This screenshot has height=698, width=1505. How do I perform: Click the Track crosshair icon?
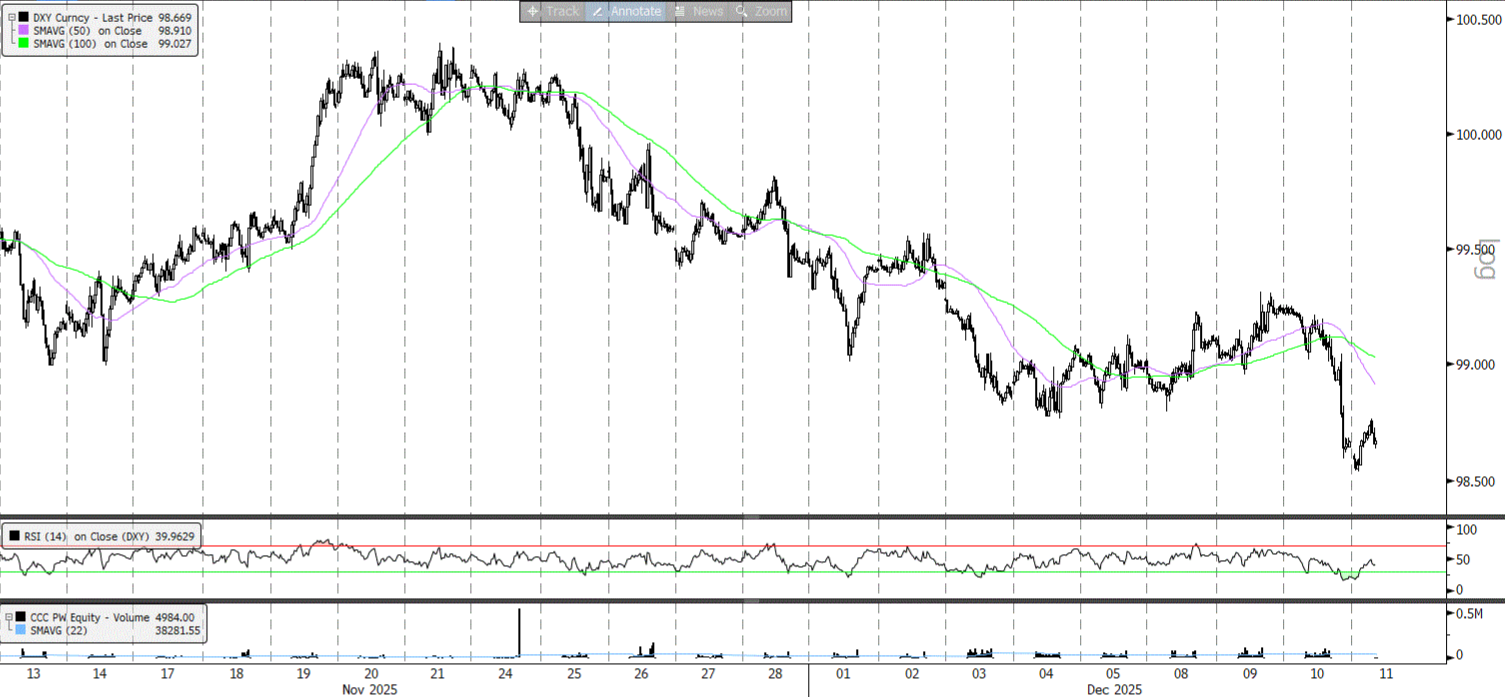coord(533,11)
